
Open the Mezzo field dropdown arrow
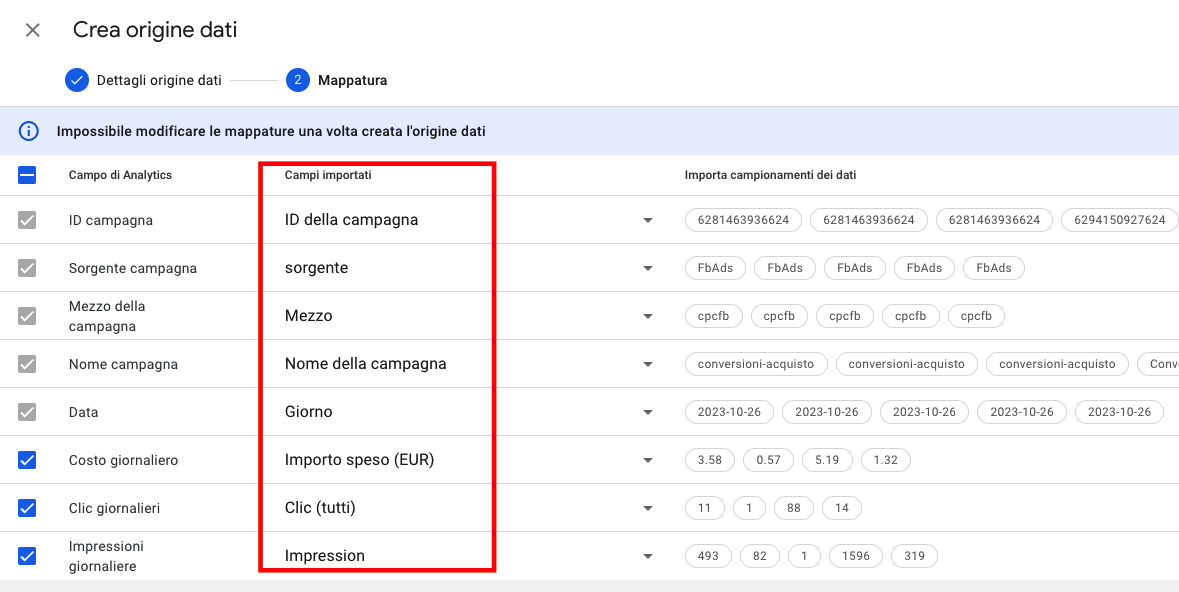(x=647, y=317)
